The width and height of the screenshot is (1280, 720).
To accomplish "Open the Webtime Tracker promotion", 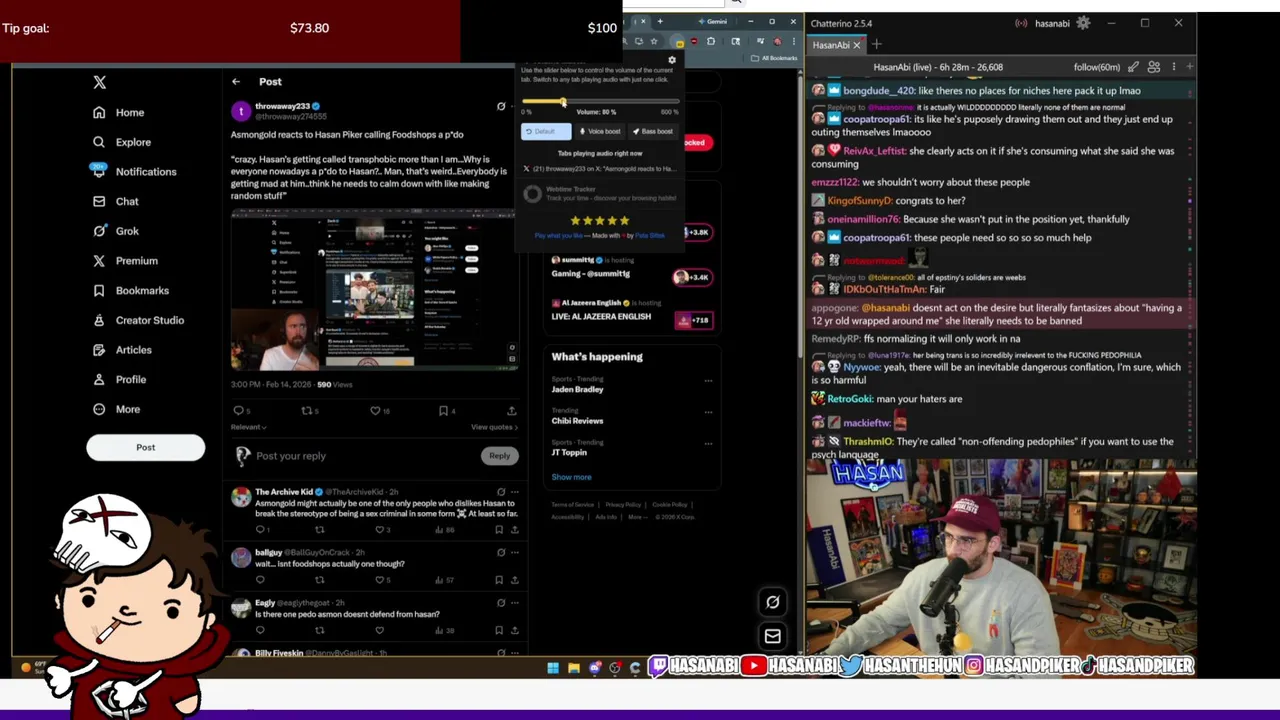I will pyautogui.click(x=600, y=194).
